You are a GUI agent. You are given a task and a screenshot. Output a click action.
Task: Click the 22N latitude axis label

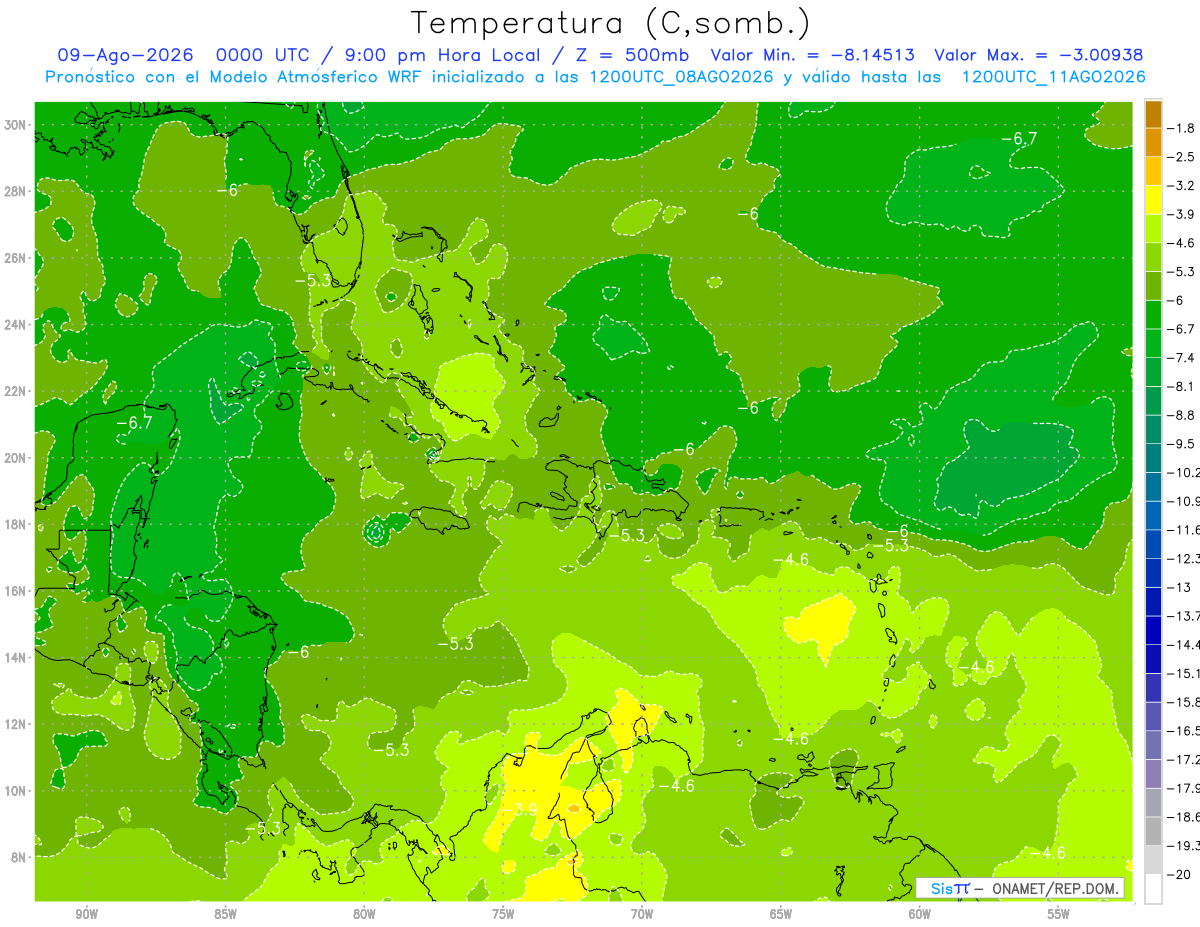[16, 391]
